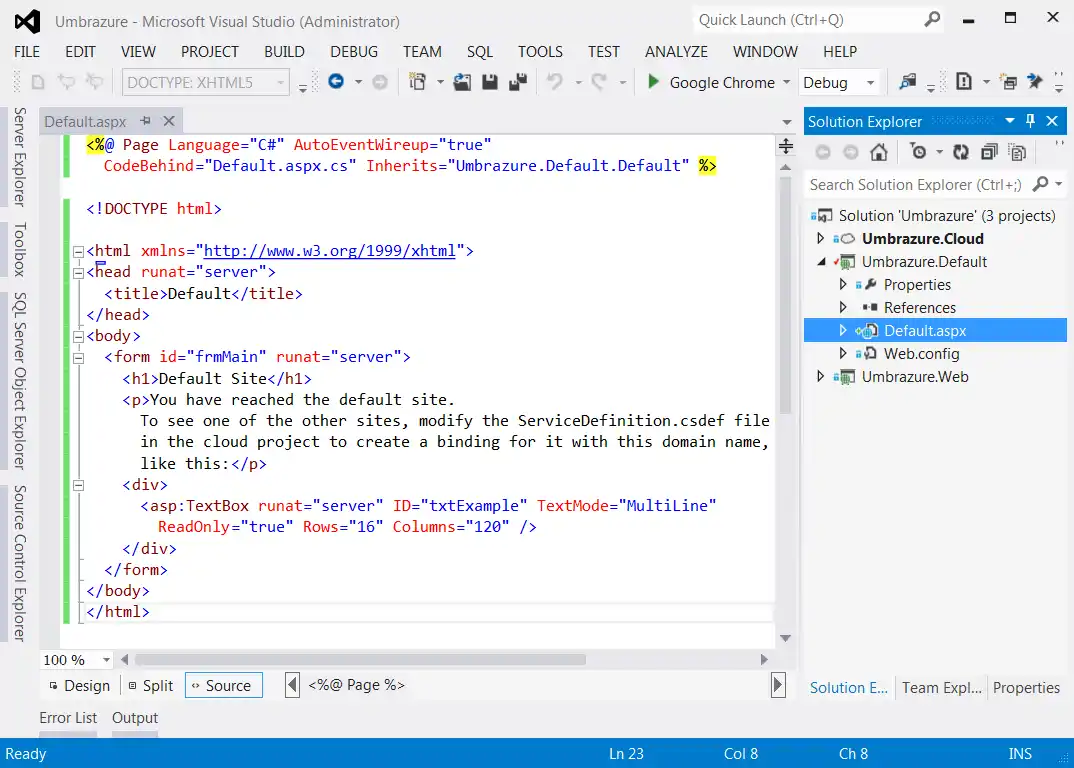The height and width of the screenshot is (768, 1074).
Task: Expand the Umbrazure.Cloud project node
Action: pos(821,238)
